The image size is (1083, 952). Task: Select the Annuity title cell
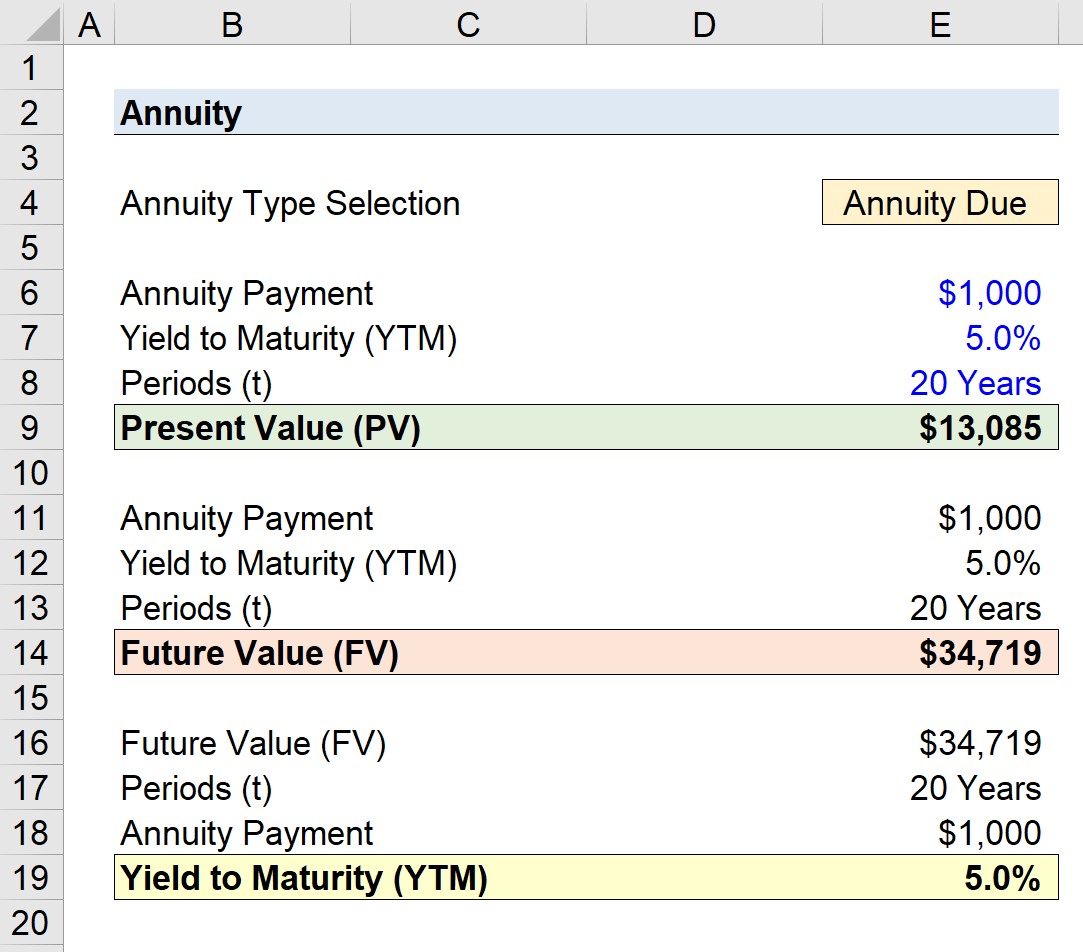(181, 113)
